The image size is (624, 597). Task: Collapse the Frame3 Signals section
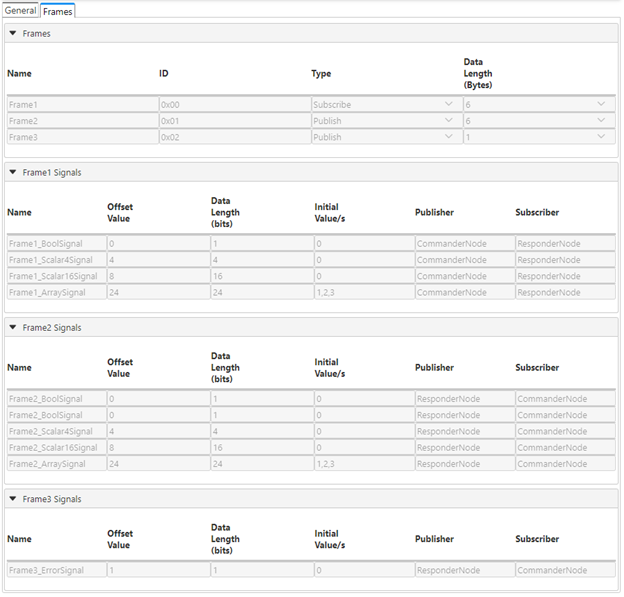click(13, 499)
